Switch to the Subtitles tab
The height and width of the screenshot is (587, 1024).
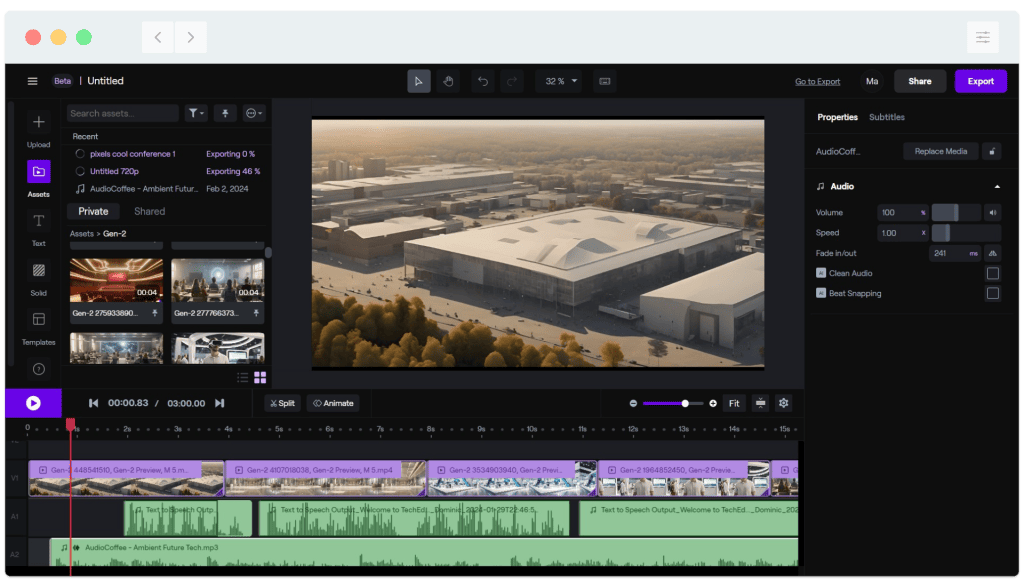point(886,117)
